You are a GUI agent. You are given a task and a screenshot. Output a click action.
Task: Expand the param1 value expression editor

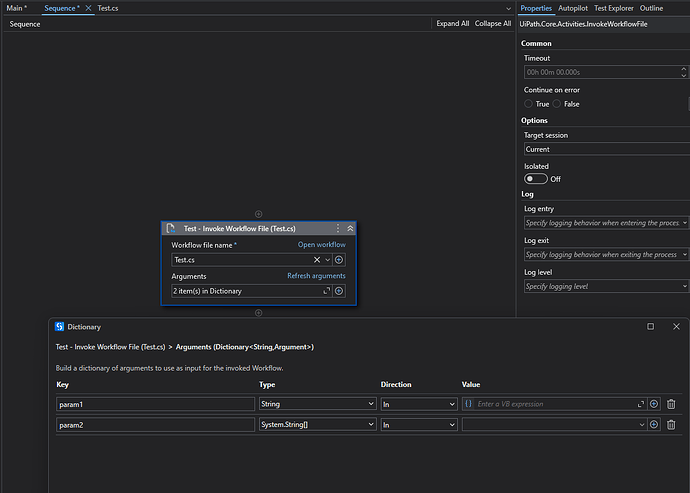[x=641, y=404]
